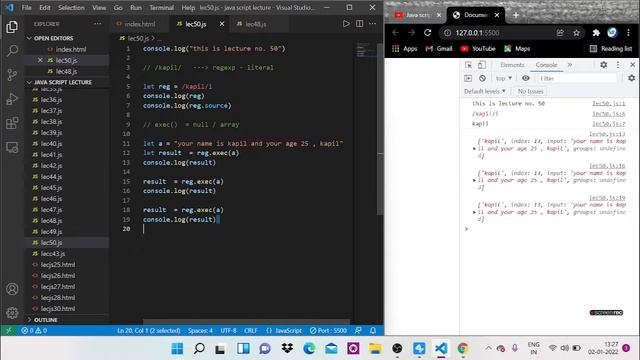
Task: Open Manage gear in activity bar
Action: [x=12, y=313]
